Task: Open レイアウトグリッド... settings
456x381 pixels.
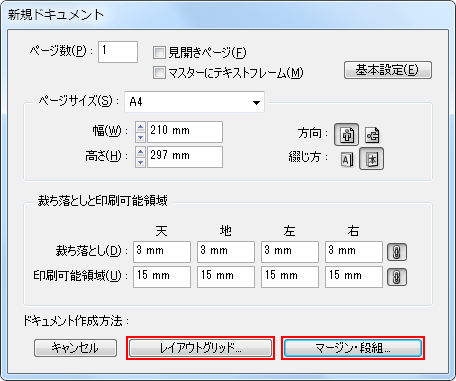Action: click(x=200, y=348)
